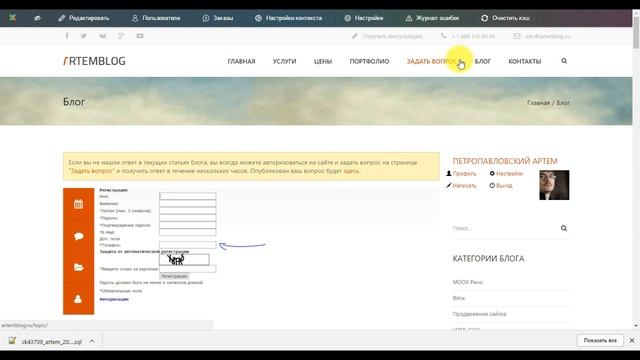This screenshot has height=360, width=640.
Task: Click the folder icon in orange sidebar
Action: click(78, 267)
